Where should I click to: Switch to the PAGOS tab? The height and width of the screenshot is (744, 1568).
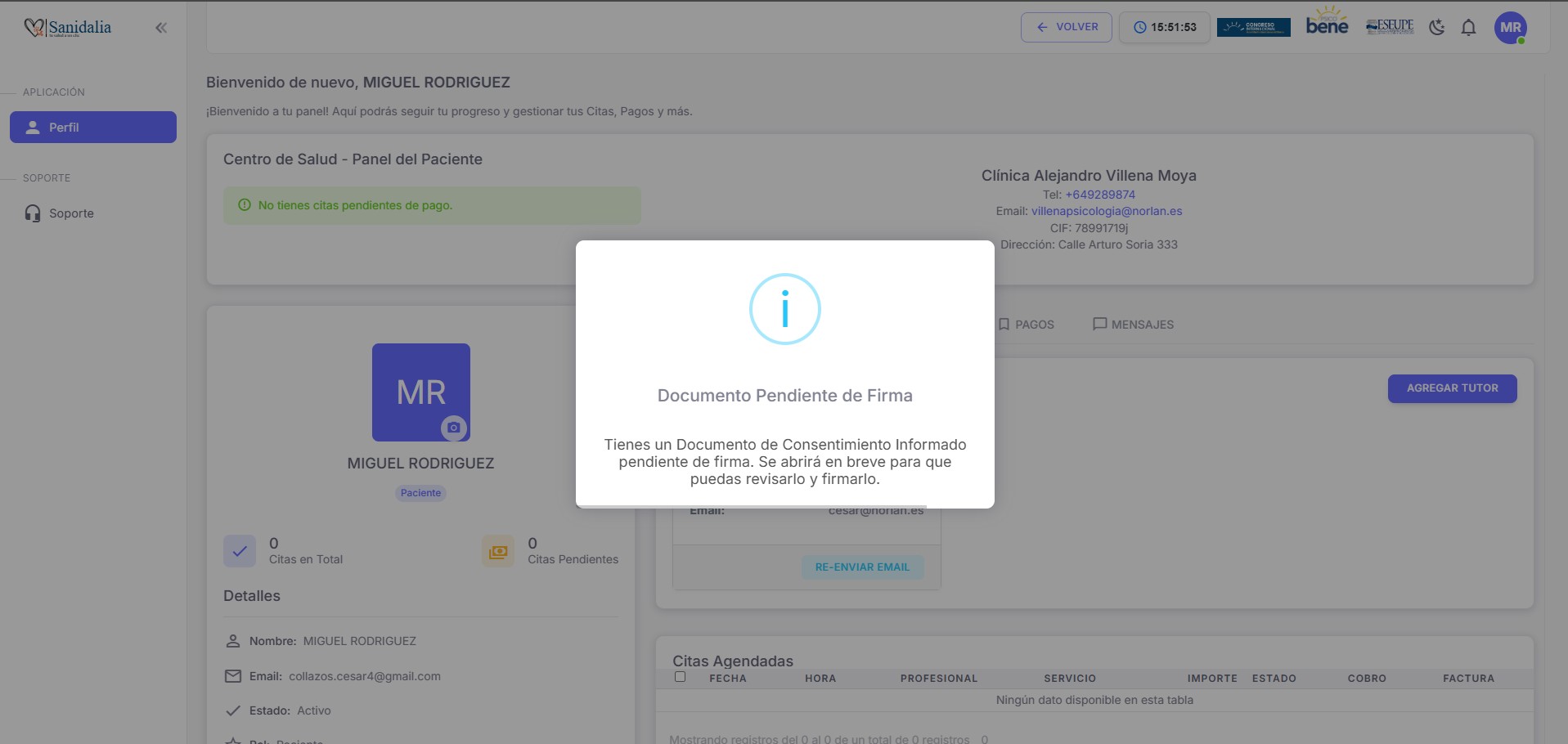tap(1026, 325)
